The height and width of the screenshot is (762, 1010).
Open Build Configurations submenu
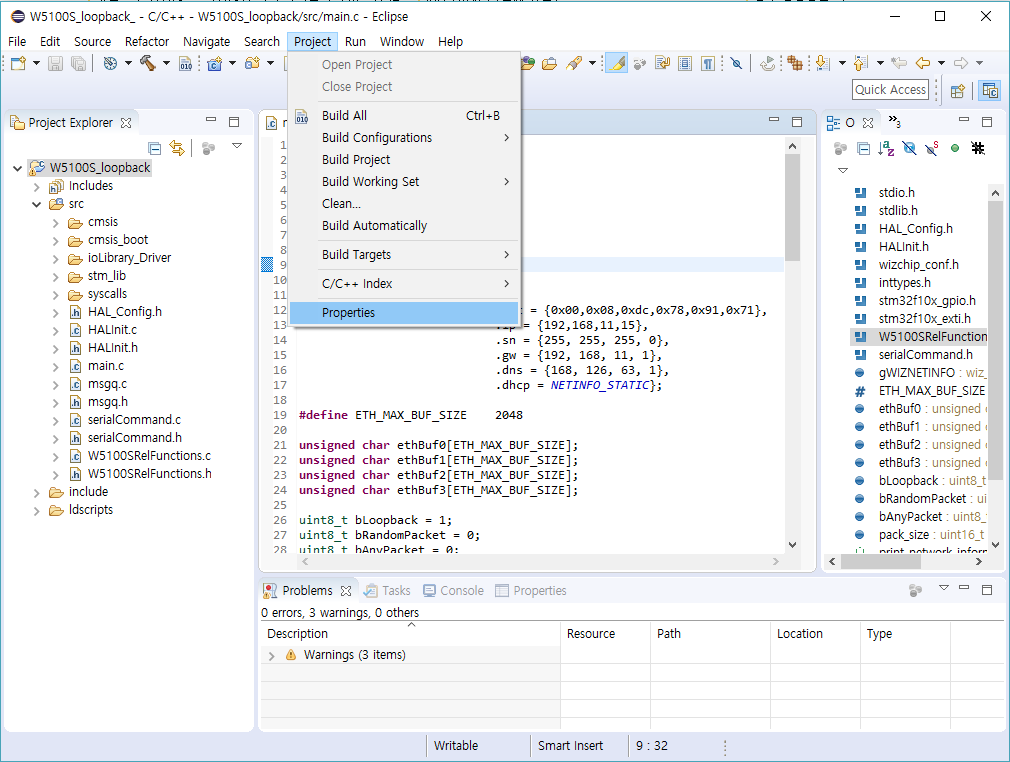coord(404,138)
